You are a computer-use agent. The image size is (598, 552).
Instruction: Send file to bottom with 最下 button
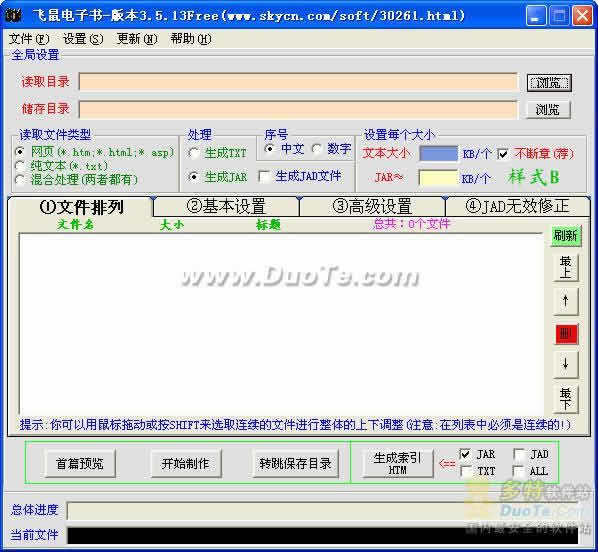pos(566,399)
